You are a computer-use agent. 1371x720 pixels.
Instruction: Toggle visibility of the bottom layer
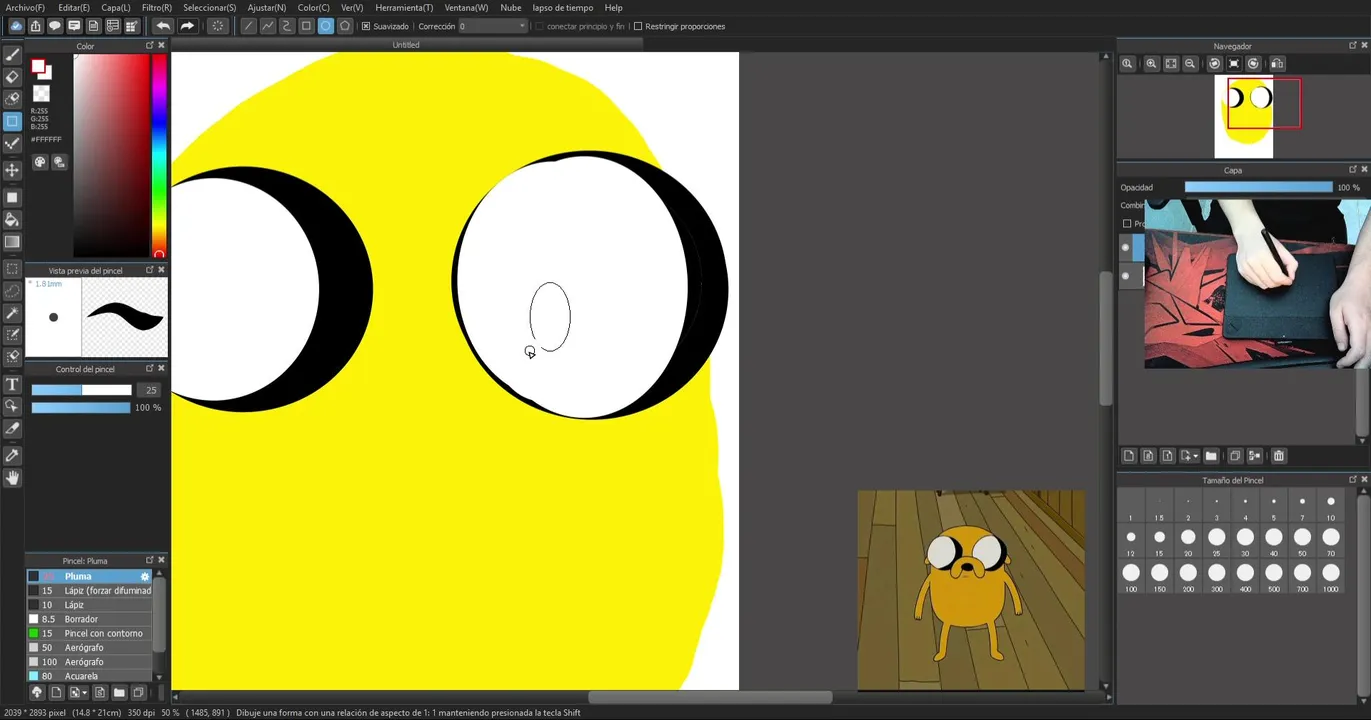(x=1126, y=275)
